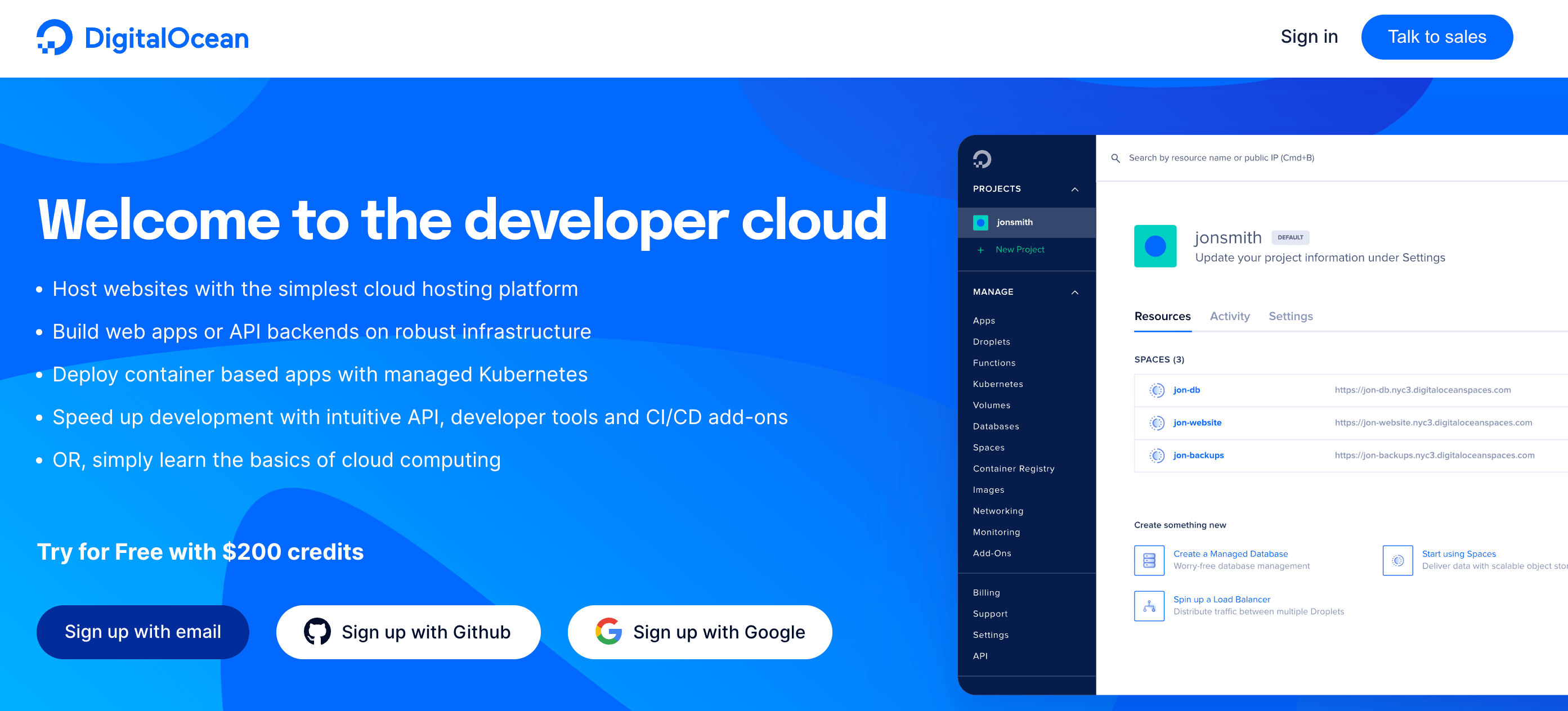Screen dimensions: 1568x711
Task: Click Sign up with Google button
Action: coord(700,631)
